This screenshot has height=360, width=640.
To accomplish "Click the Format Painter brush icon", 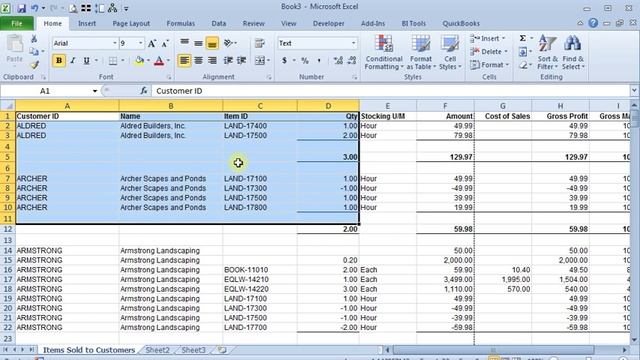I will coord(34,65).
